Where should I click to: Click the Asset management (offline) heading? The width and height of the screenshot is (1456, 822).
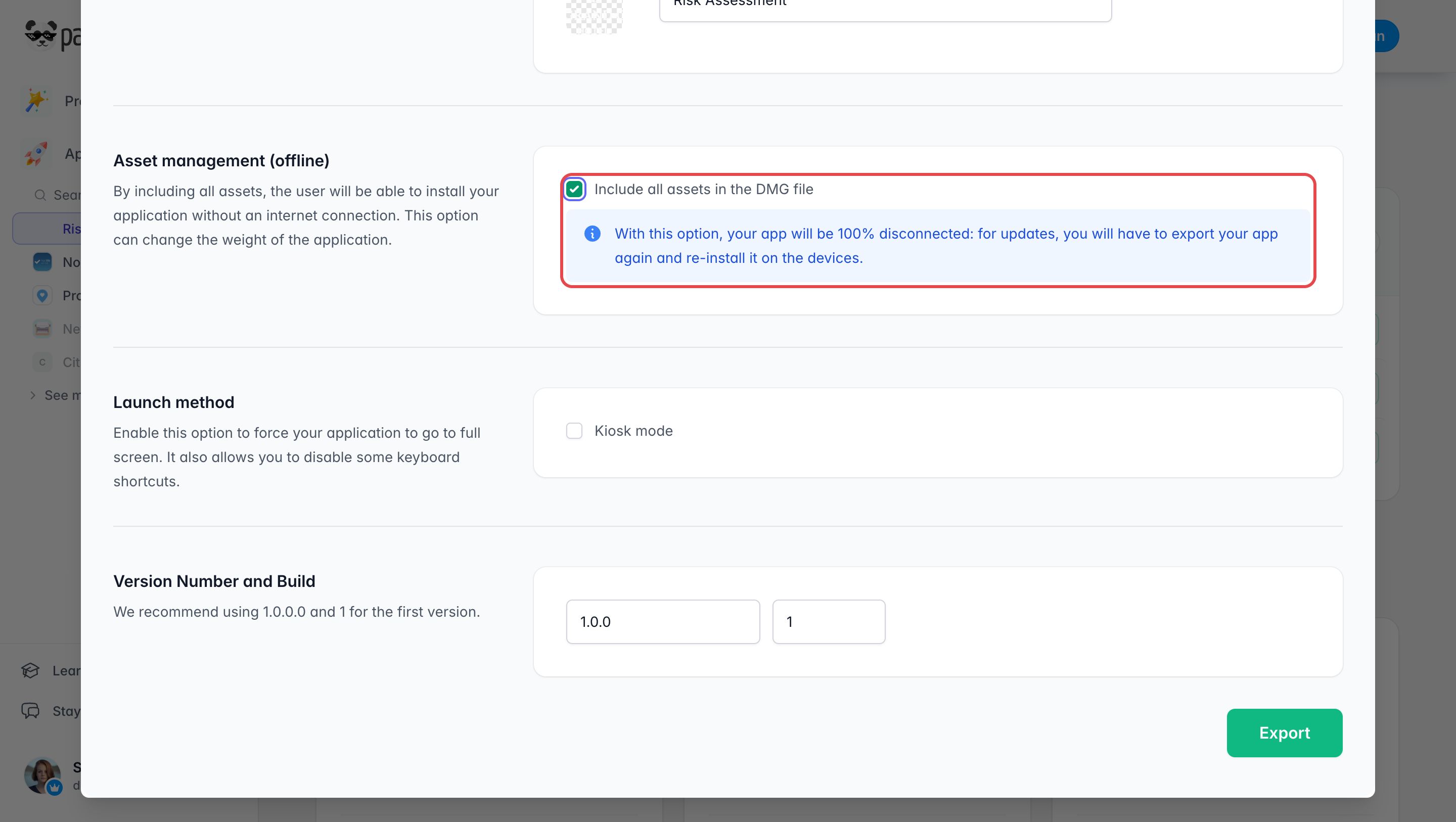click(221, 161)
